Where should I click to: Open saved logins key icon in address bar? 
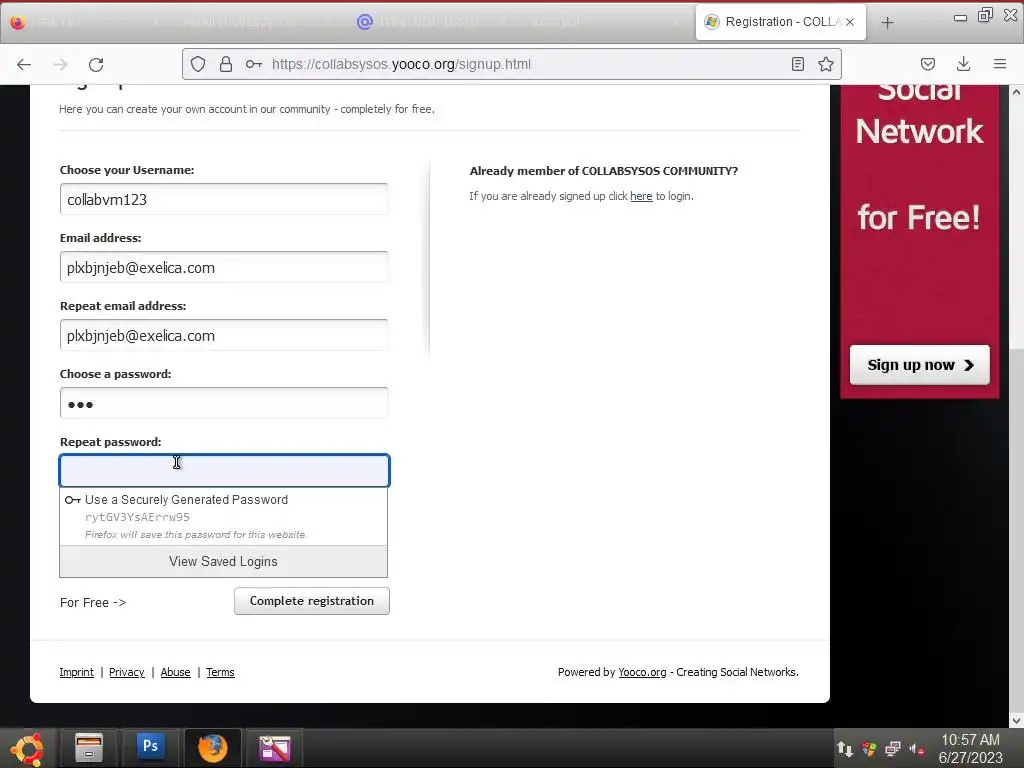tap(253, 64)
